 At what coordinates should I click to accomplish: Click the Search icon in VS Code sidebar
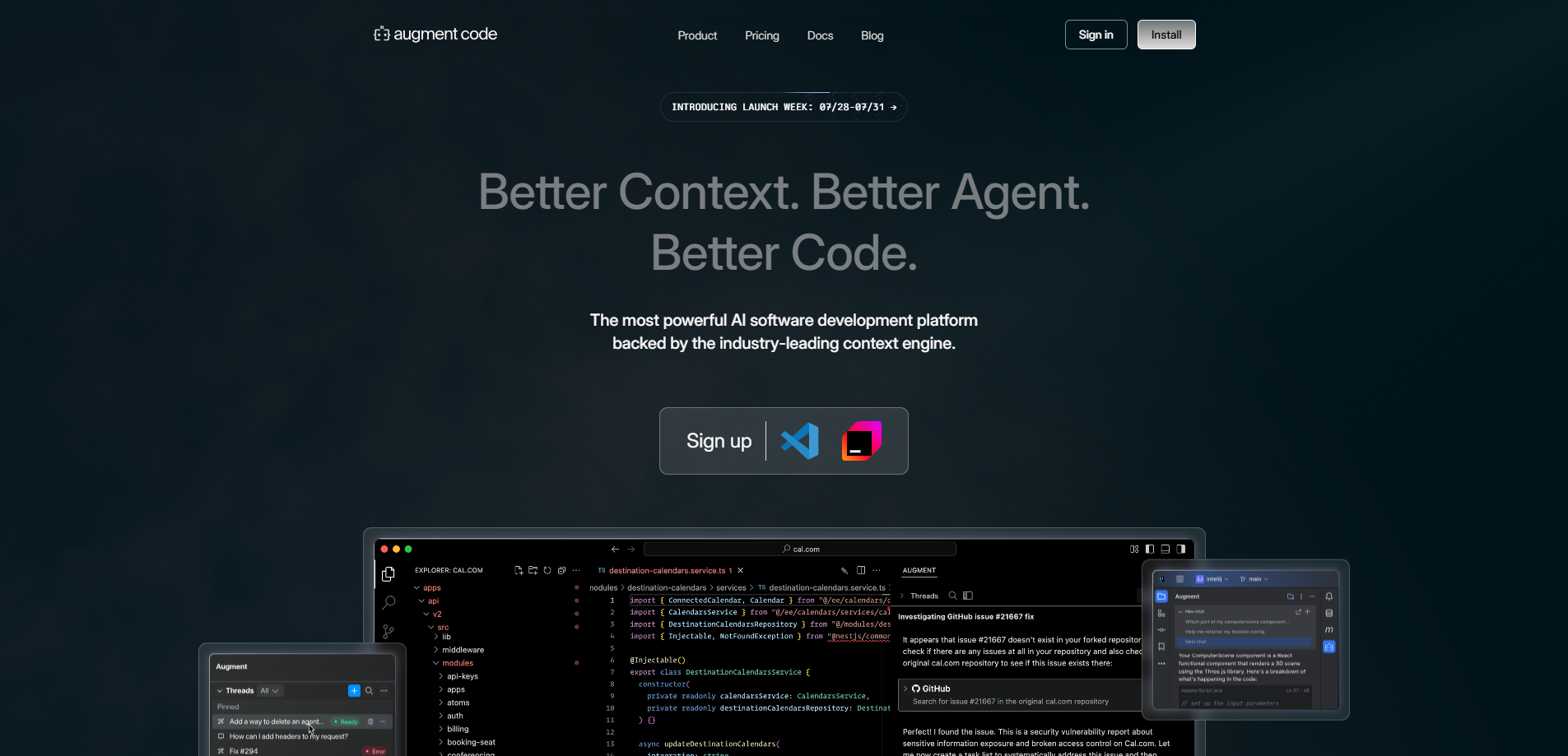389,603
